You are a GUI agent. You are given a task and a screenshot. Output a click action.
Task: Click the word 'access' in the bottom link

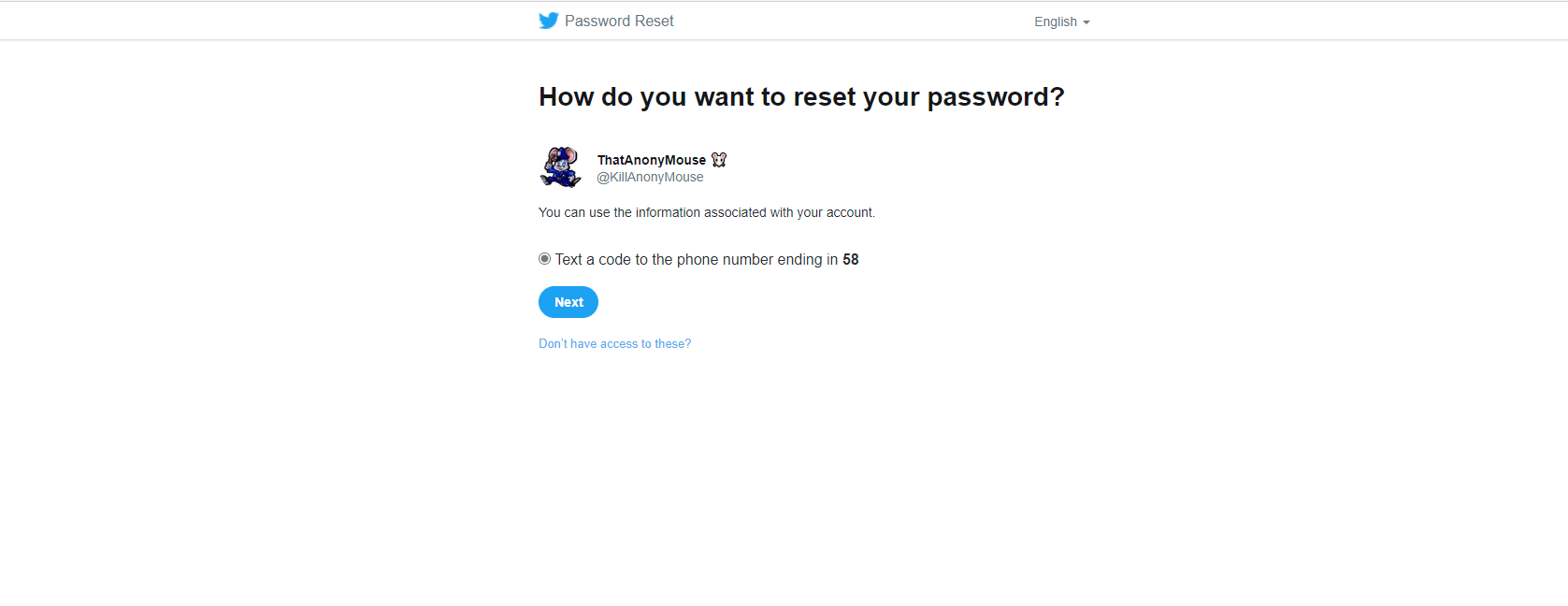[619, 344]
